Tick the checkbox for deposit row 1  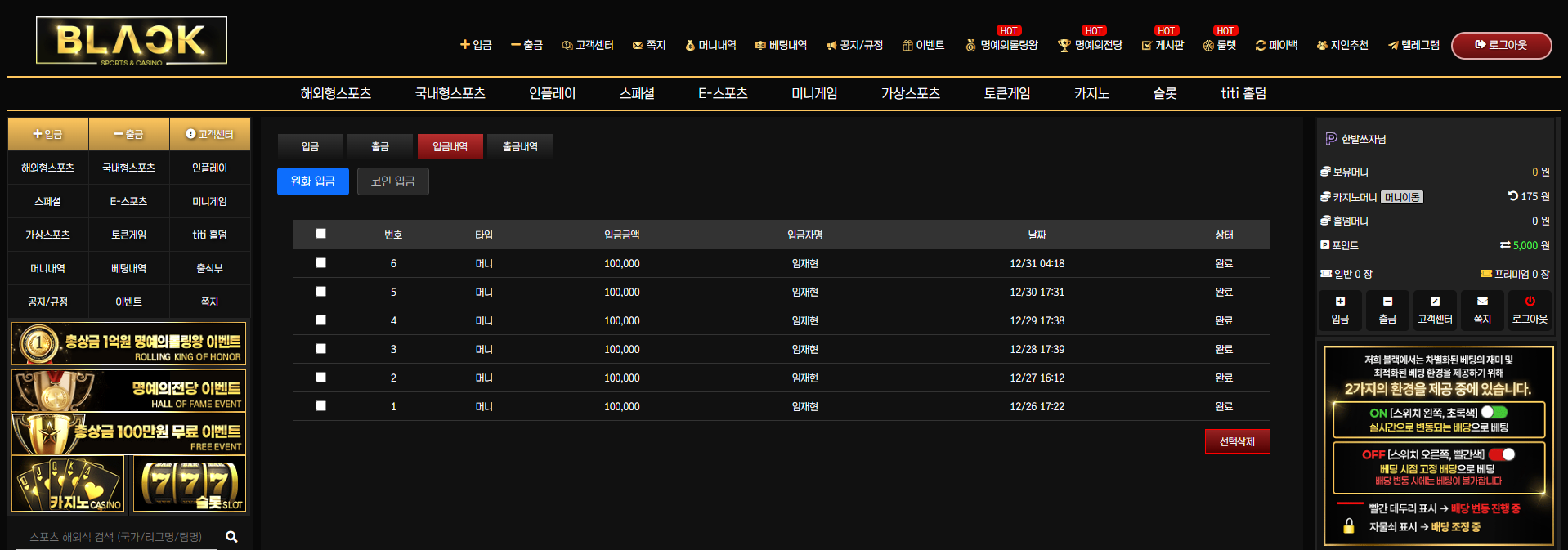point(320,406)
